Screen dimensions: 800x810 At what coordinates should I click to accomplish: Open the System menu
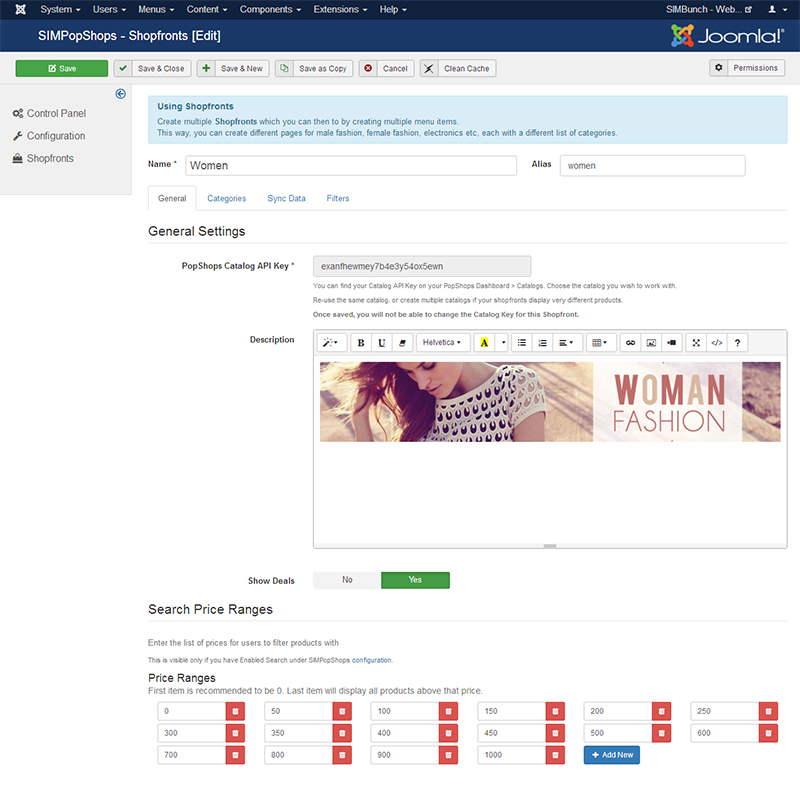[x=60, y=9]
